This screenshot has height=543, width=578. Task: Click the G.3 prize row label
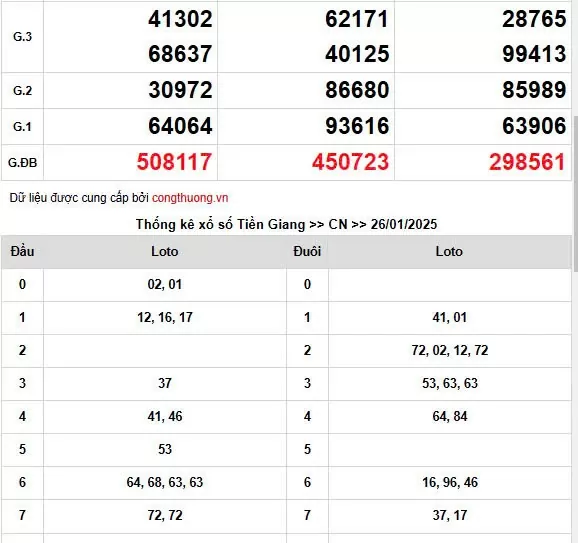pyautogui.click(x=22, y=36)
